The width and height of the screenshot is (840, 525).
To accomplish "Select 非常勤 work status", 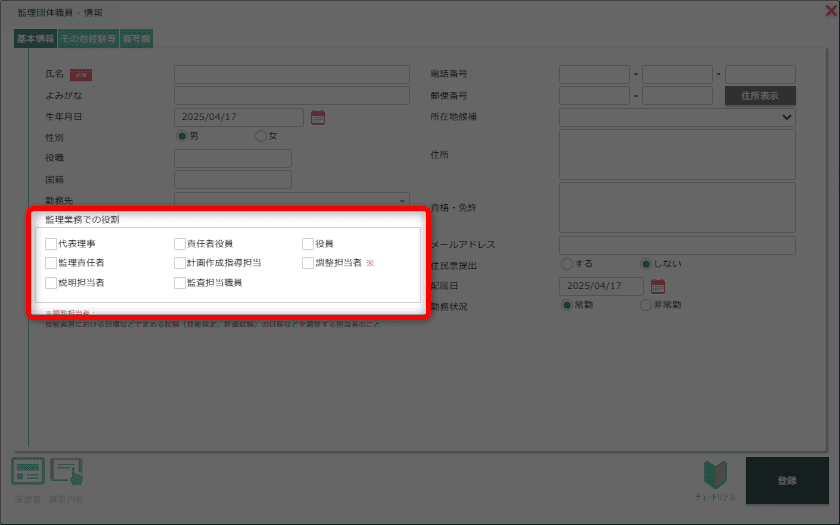I will pos(646,305).
